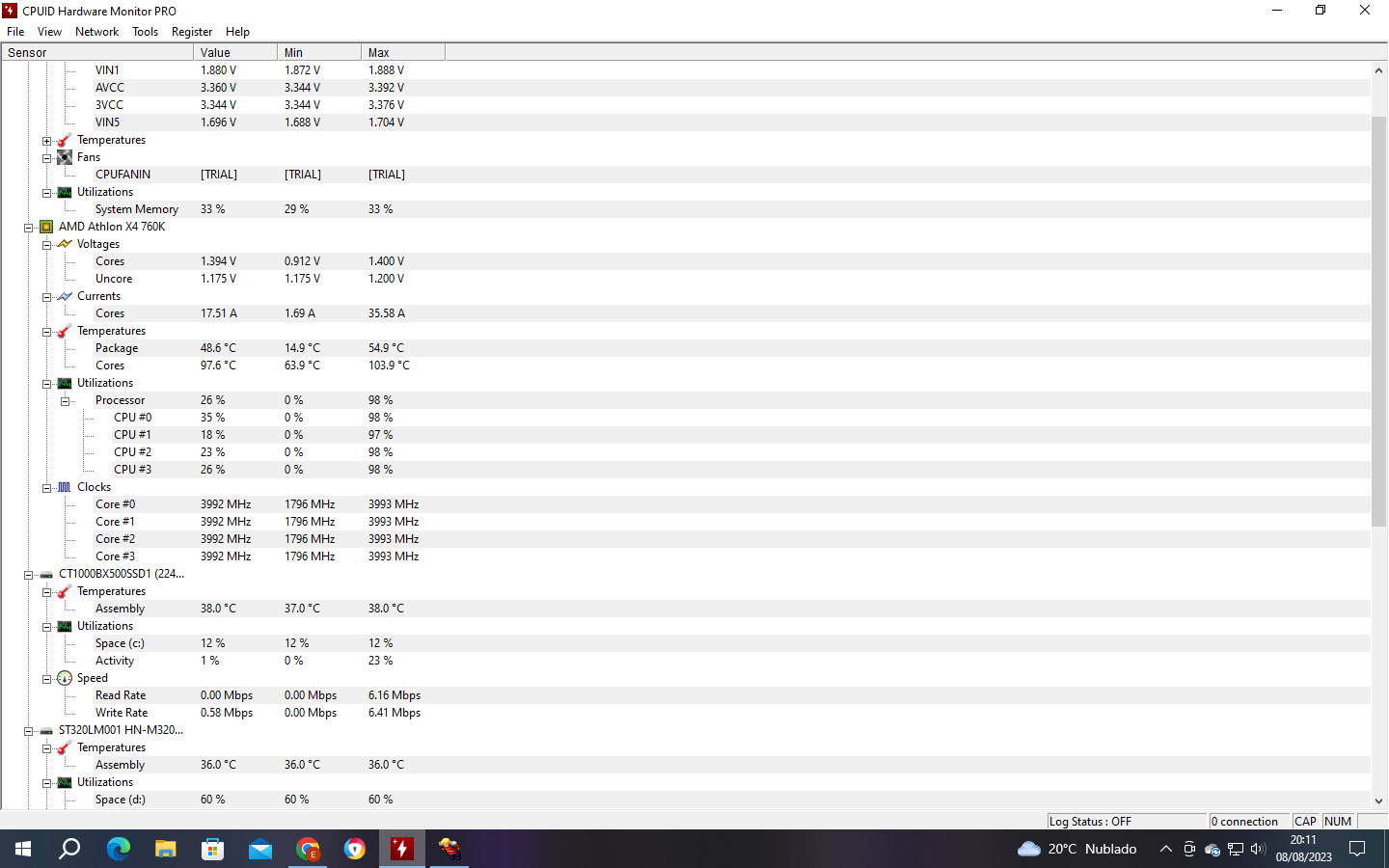Viewport: 1389px width, 868px height.
Task: Click the Voltages lightning icon
Action: pyautogui.click(x=65, y=244)
